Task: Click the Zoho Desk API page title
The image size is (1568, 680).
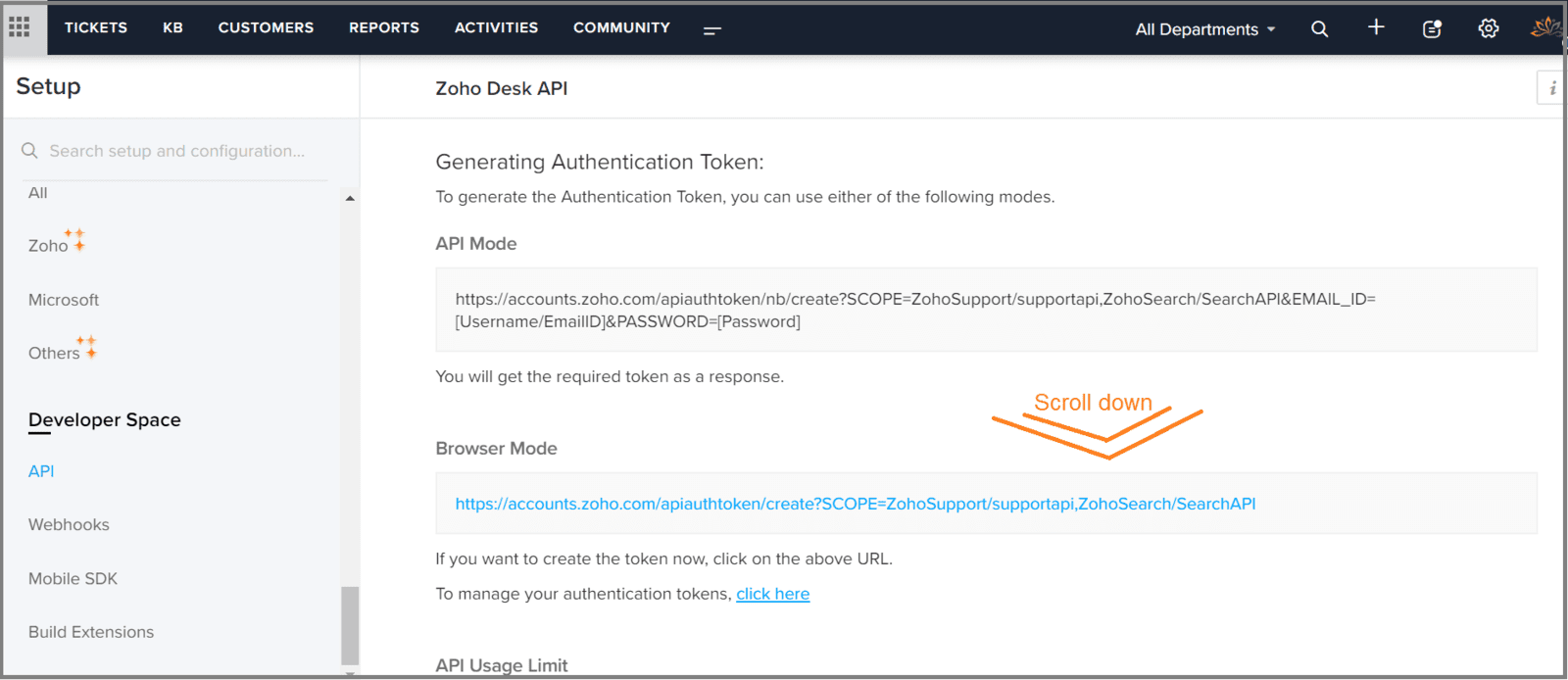Action: click(x=502, y=88)
